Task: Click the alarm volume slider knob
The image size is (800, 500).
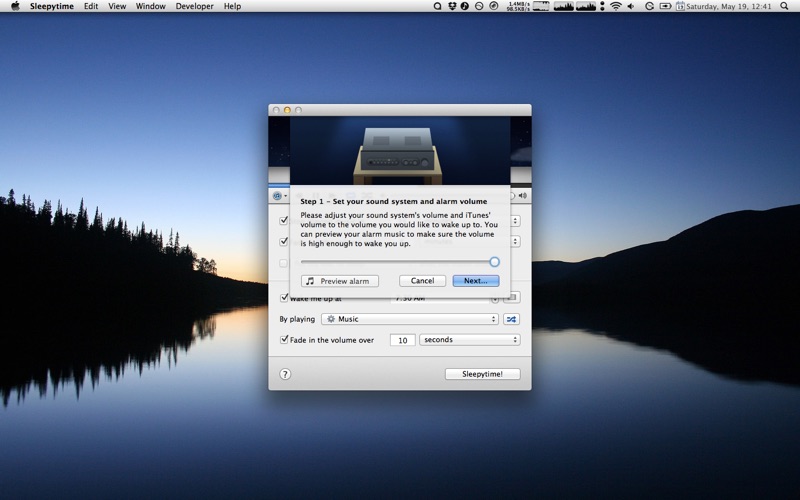Action: click(494, 262)
